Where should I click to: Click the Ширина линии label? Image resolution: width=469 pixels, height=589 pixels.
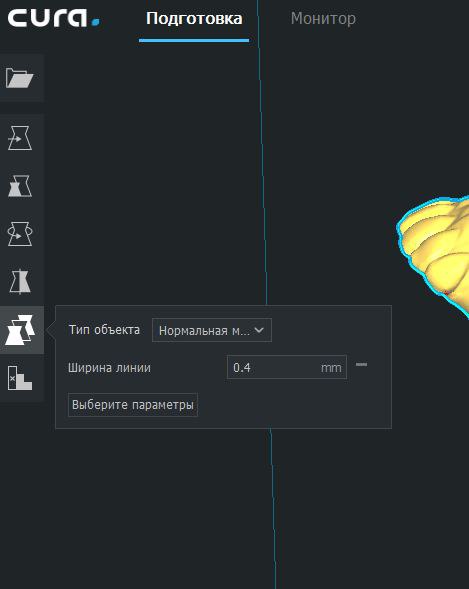pyautogui.click(x=109, y=367)
